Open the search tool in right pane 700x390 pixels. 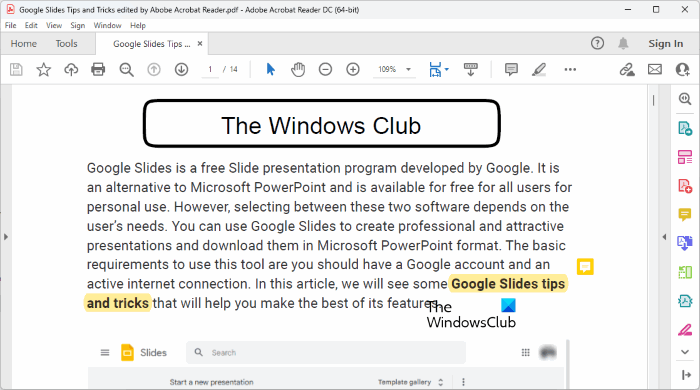685,99
